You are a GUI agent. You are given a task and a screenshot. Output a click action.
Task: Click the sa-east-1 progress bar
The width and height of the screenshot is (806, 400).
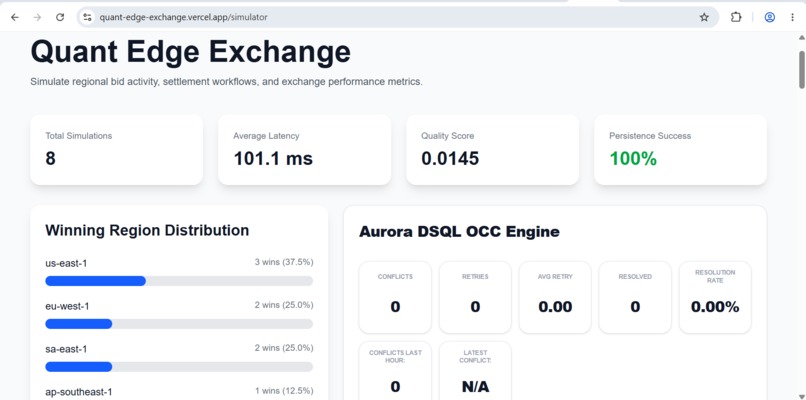tap(179, 367)
